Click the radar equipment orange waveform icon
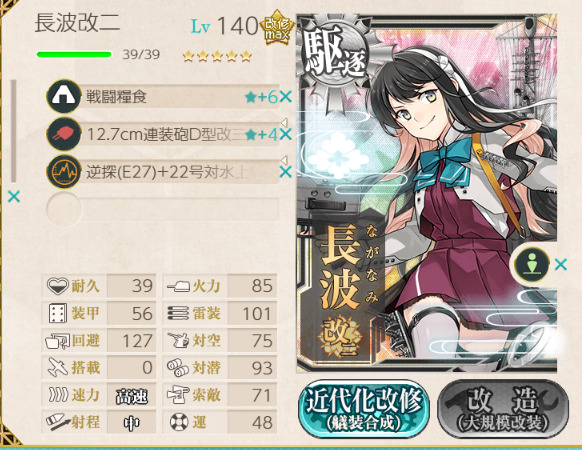 pyautogui.click(x=64, y=172)
